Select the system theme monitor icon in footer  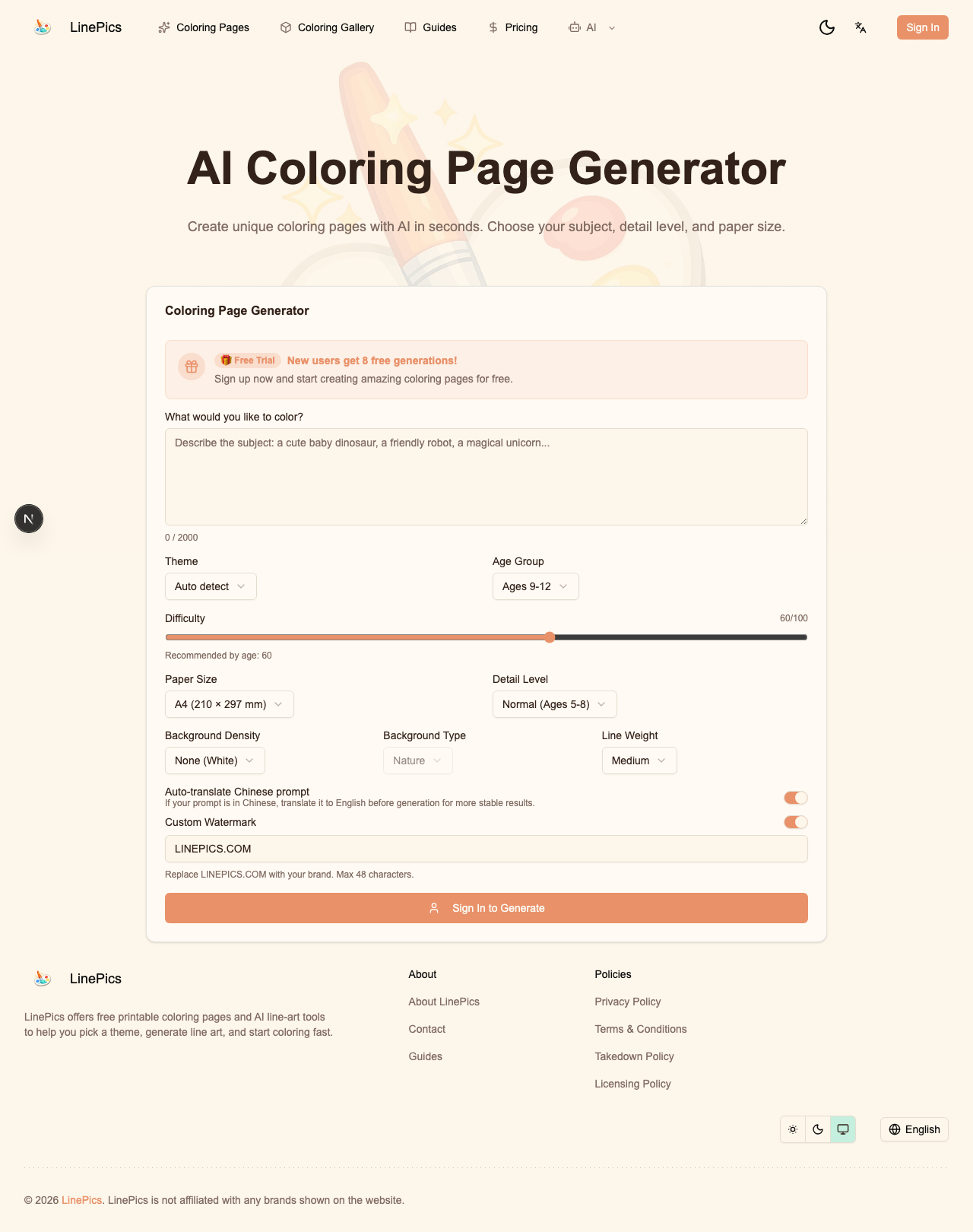(x=843, y=1129)
